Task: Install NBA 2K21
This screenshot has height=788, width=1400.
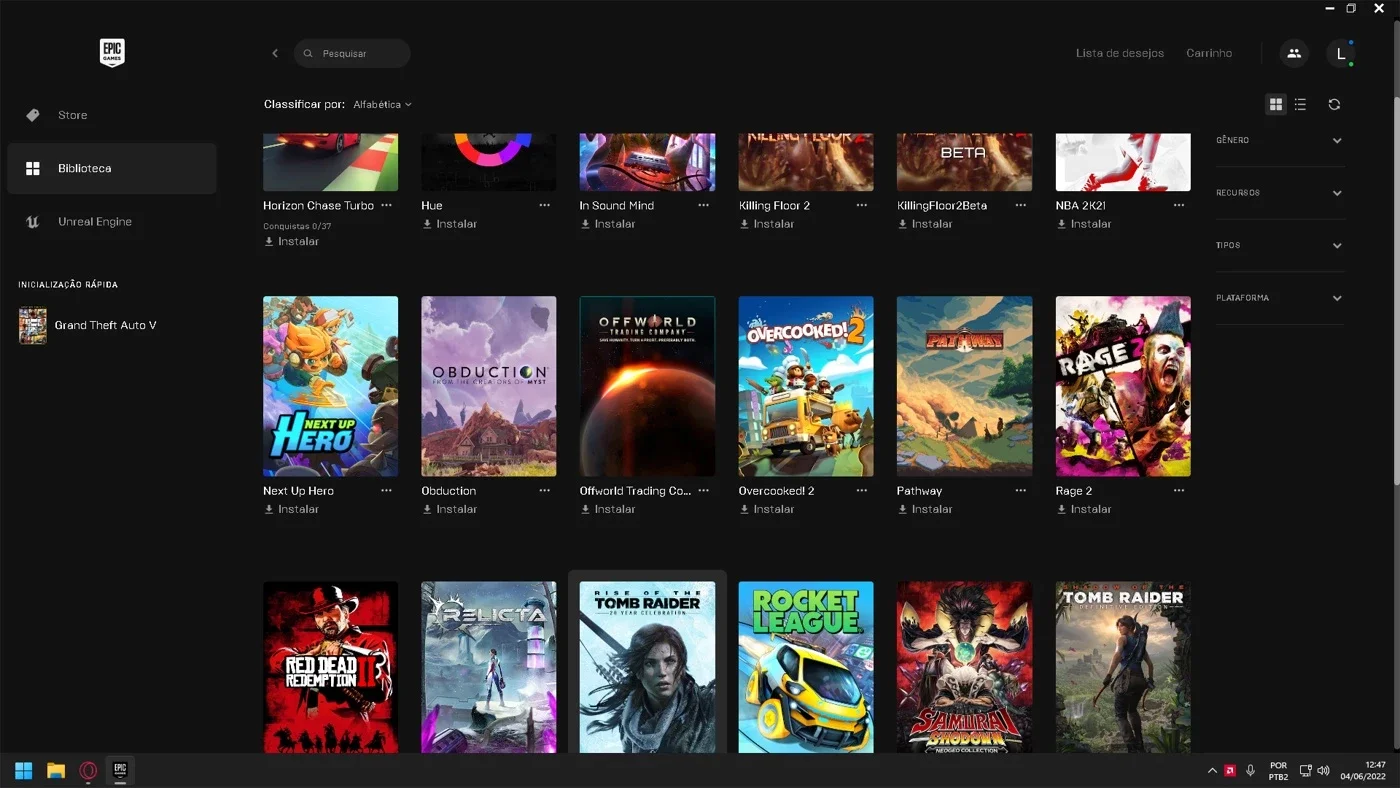Action: click(1084, 224)
